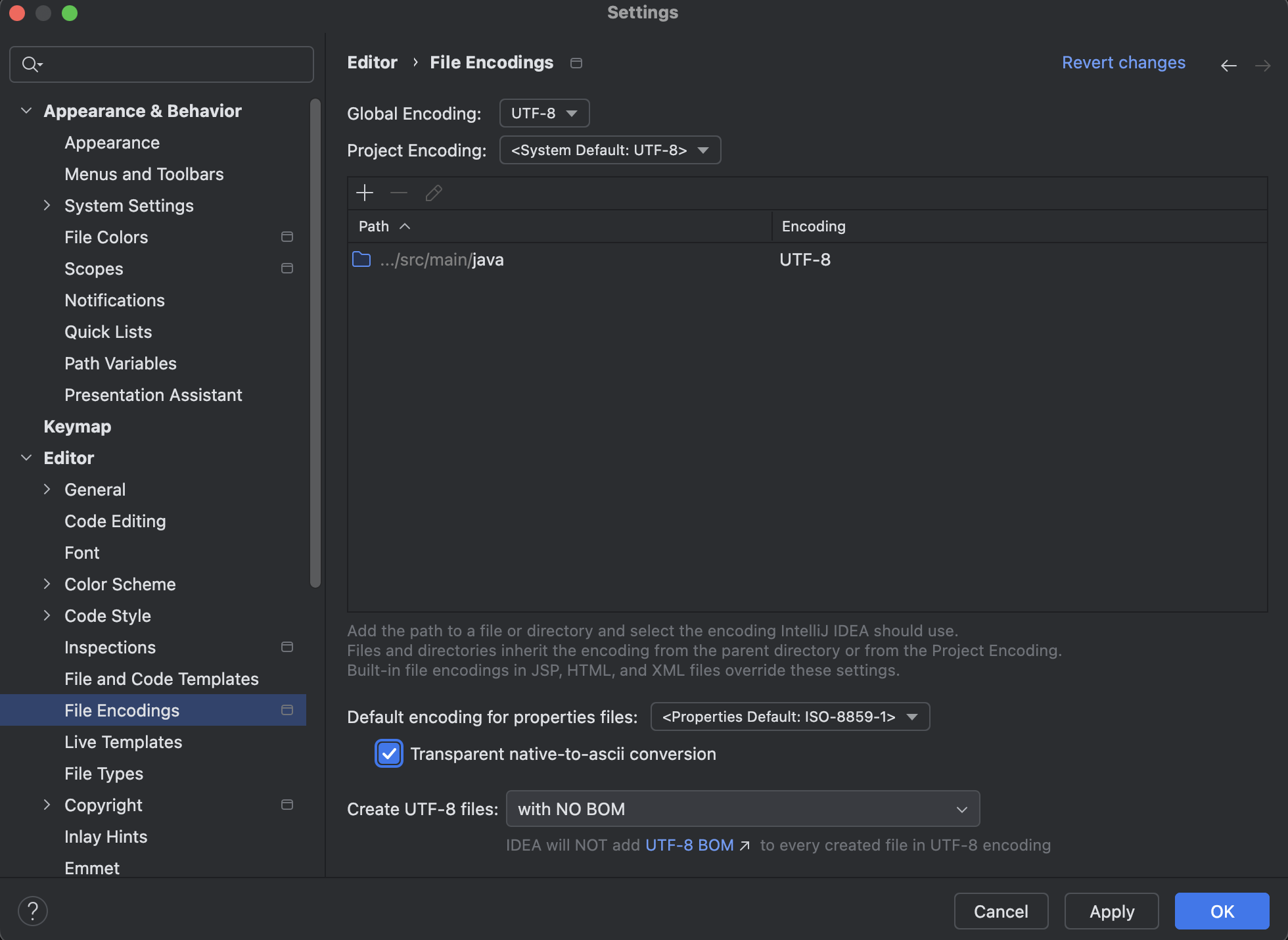Click the project-level icon next to Inspections
This screenshot has width=1288, height=940.
click(287, 647)
